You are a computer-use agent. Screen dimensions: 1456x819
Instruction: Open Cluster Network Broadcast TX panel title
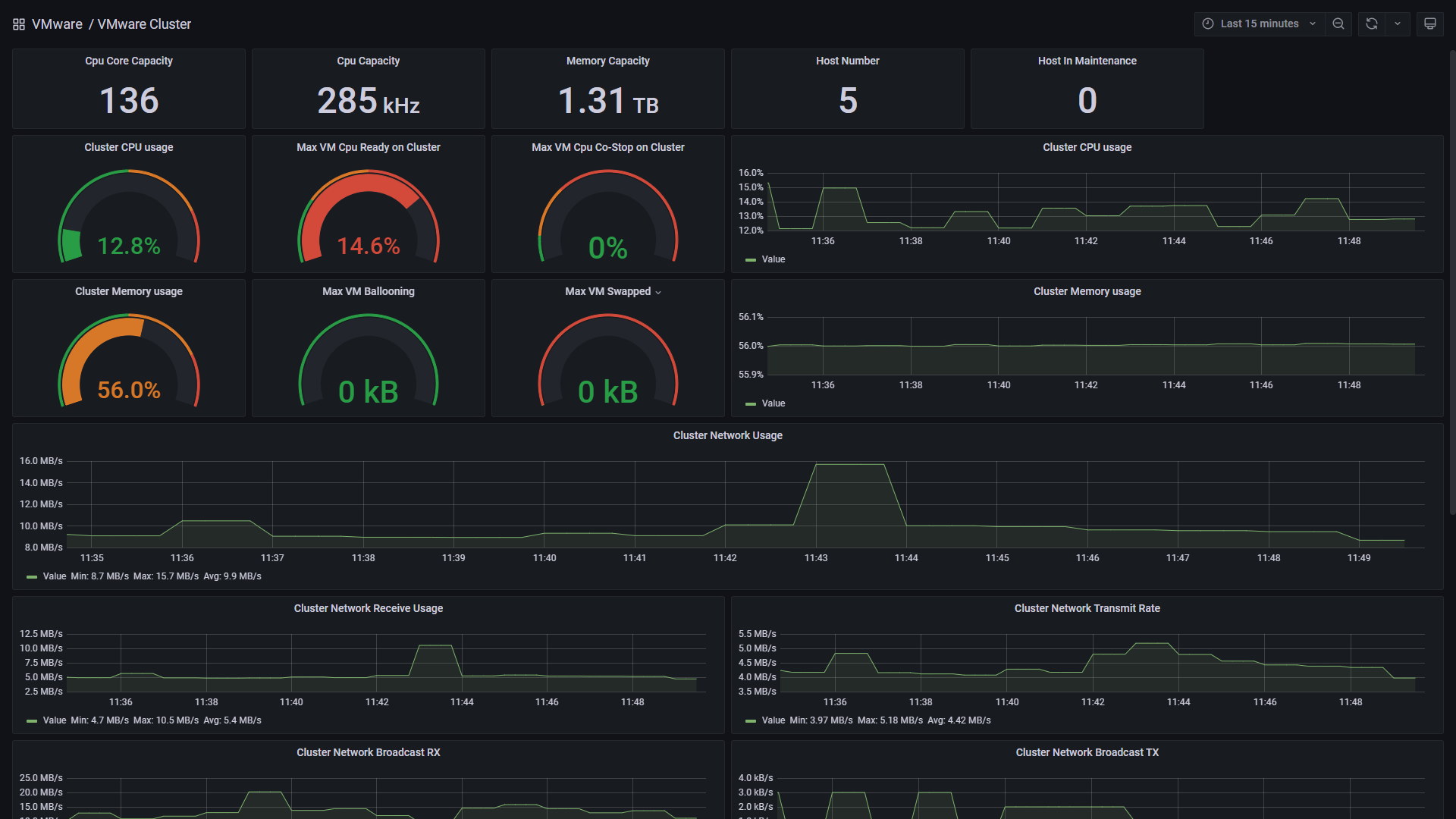pyautogui.click(x=1087, y=752)
